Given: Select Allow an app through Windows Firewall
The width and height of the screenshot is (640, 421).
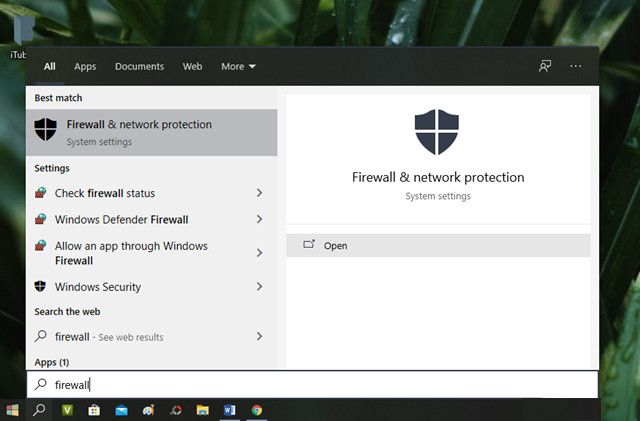Looking at the screenshot, I should (130, 253).
